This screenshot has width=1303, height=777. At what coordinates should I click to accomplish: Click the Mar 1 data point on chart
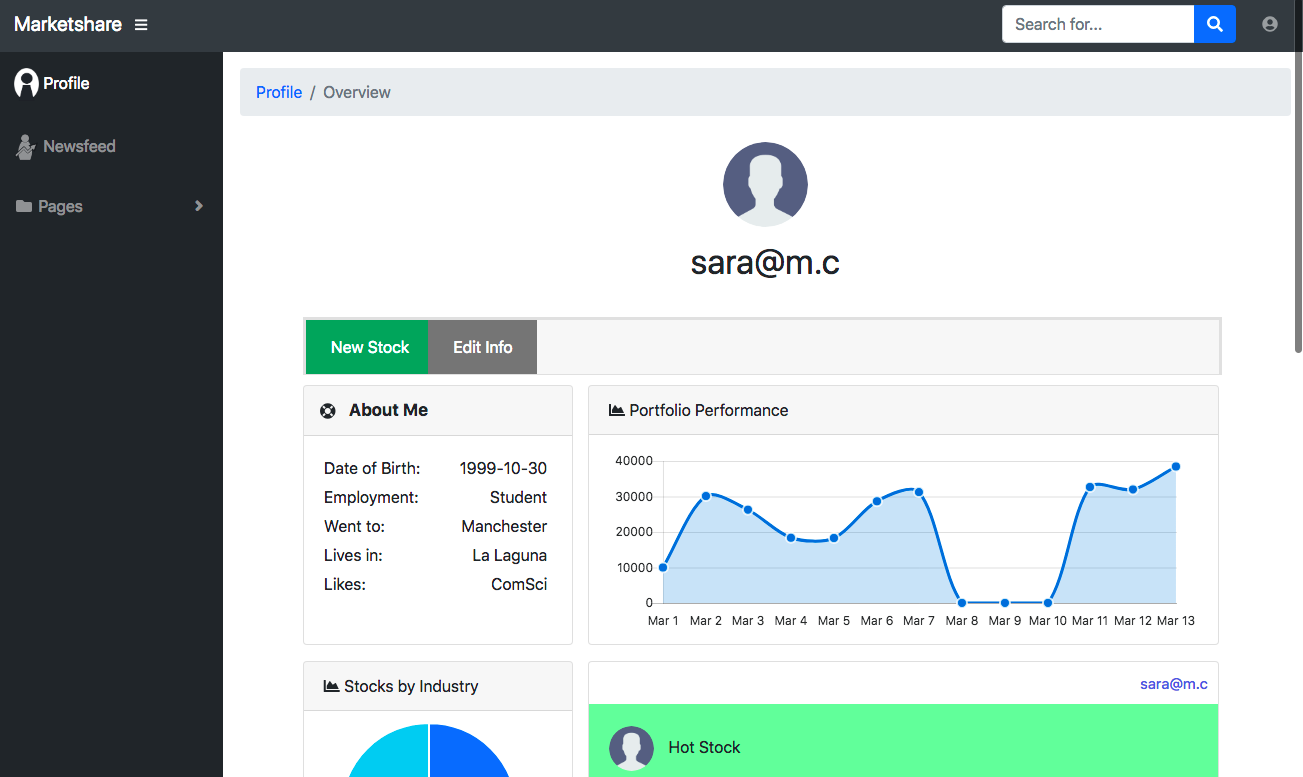(663, 567)
